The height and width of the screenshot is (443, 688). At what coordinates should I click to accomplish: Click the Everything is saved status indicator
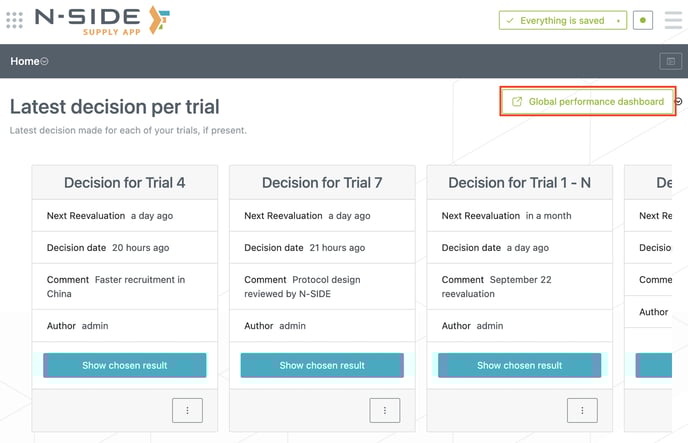[562, 20]
